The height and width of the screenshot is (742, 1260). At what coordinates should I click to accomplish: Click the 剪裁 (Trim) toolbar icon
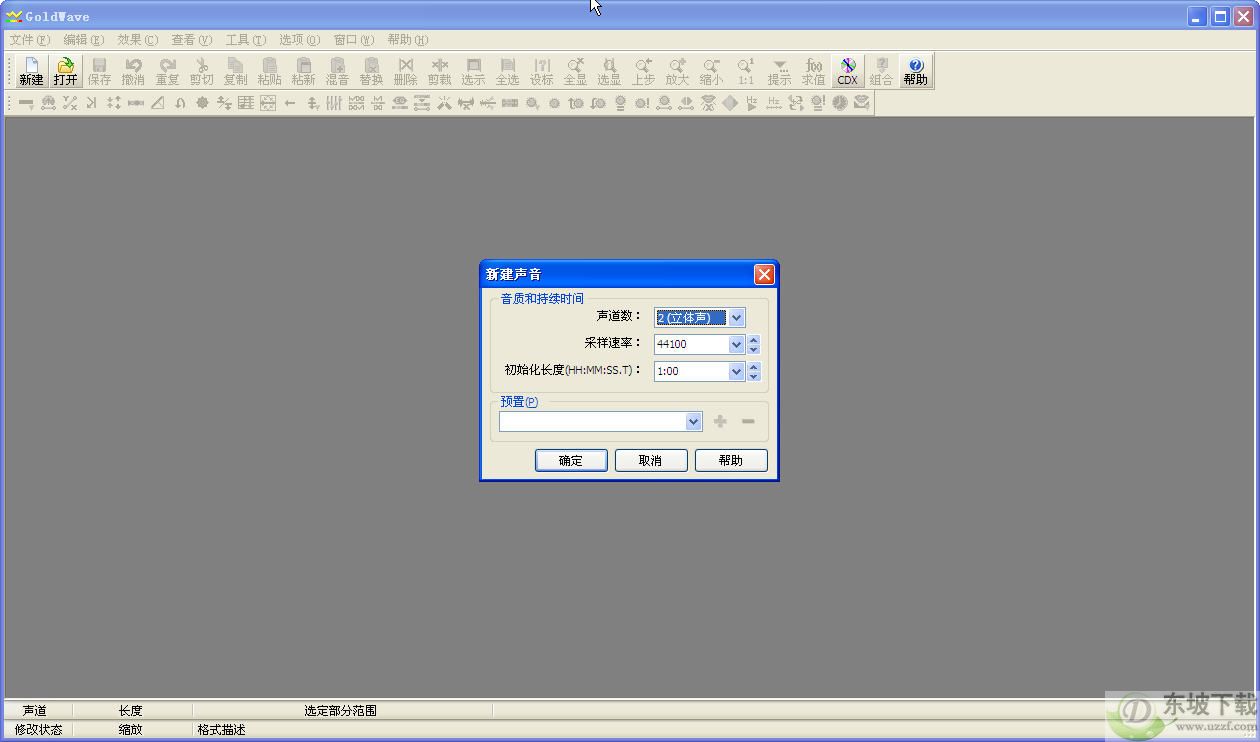point(440,71)
